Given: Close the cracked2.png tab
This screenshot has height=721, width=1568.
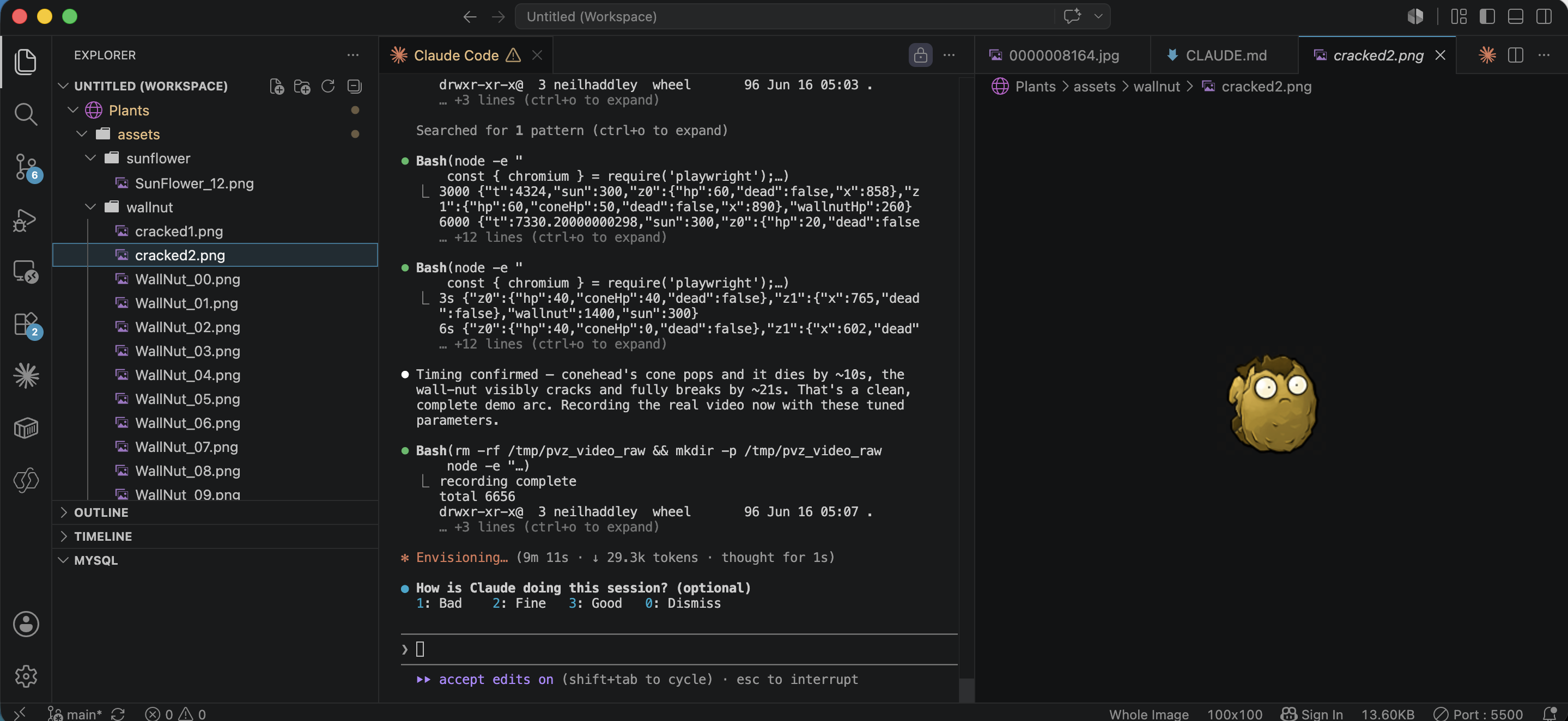Looking at the screenshot, I should 1440,56.
